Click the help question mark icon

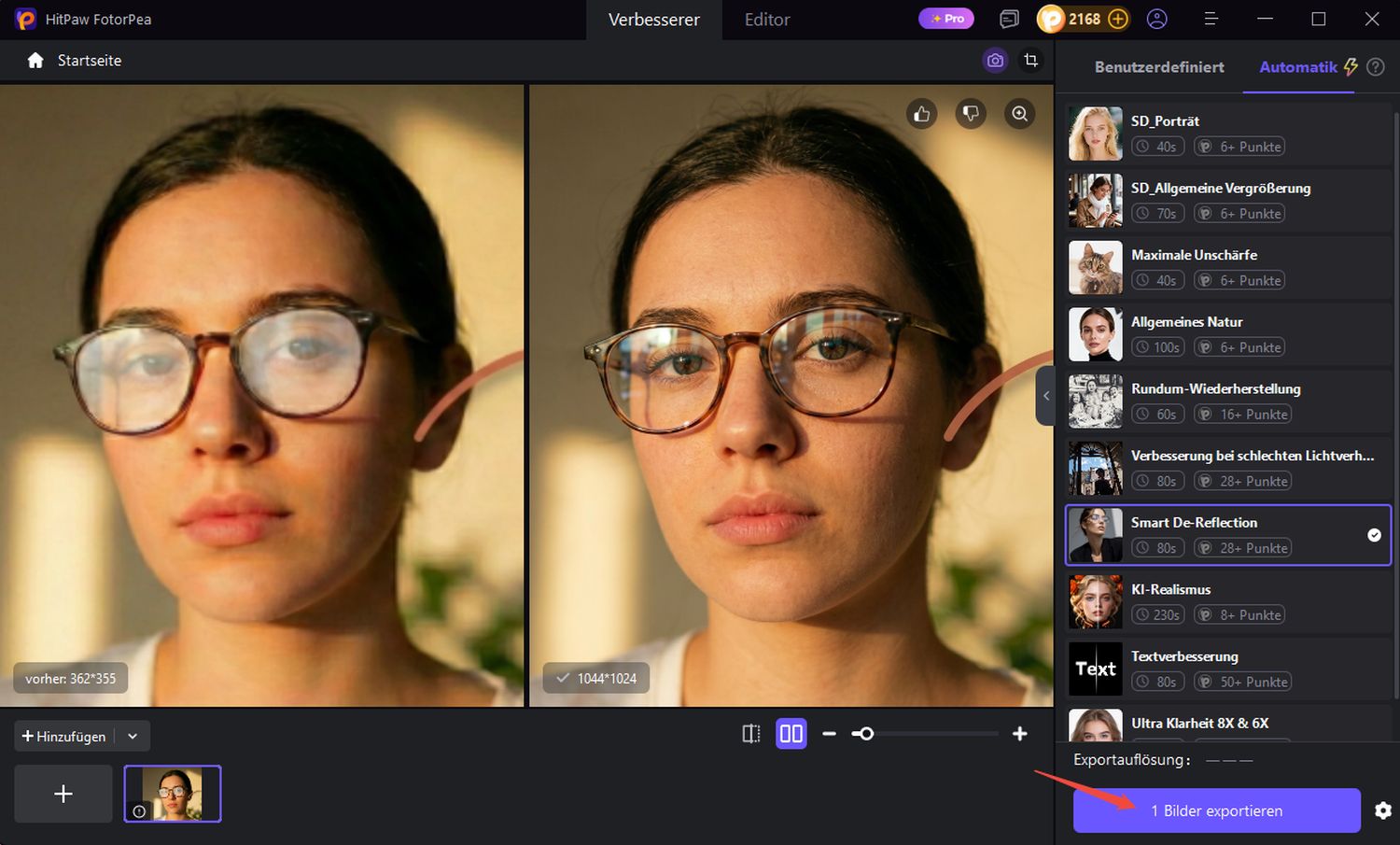click(1375, 67)
